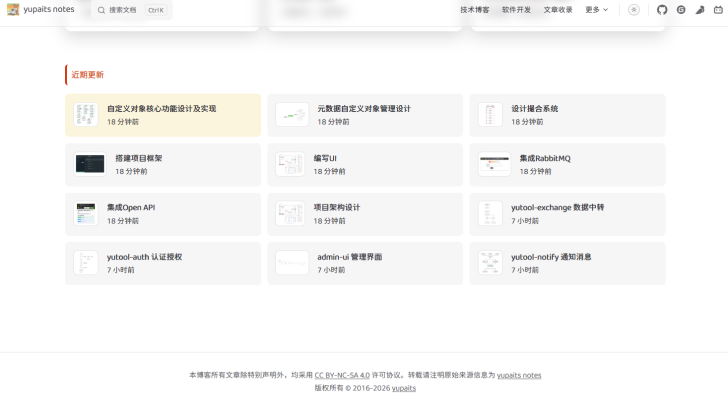The height and width of the screenshot is (399, 728).
Task: Click the dark thumbnail of 搭建项目框架
Action: tap(90, 164)
